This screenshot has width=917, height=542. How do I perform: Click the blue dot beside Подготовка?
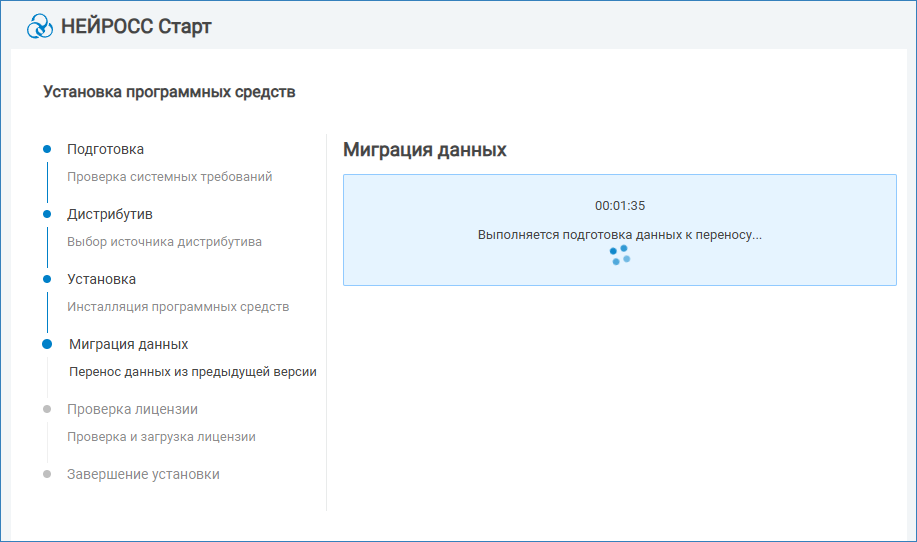tap(47, 149)
